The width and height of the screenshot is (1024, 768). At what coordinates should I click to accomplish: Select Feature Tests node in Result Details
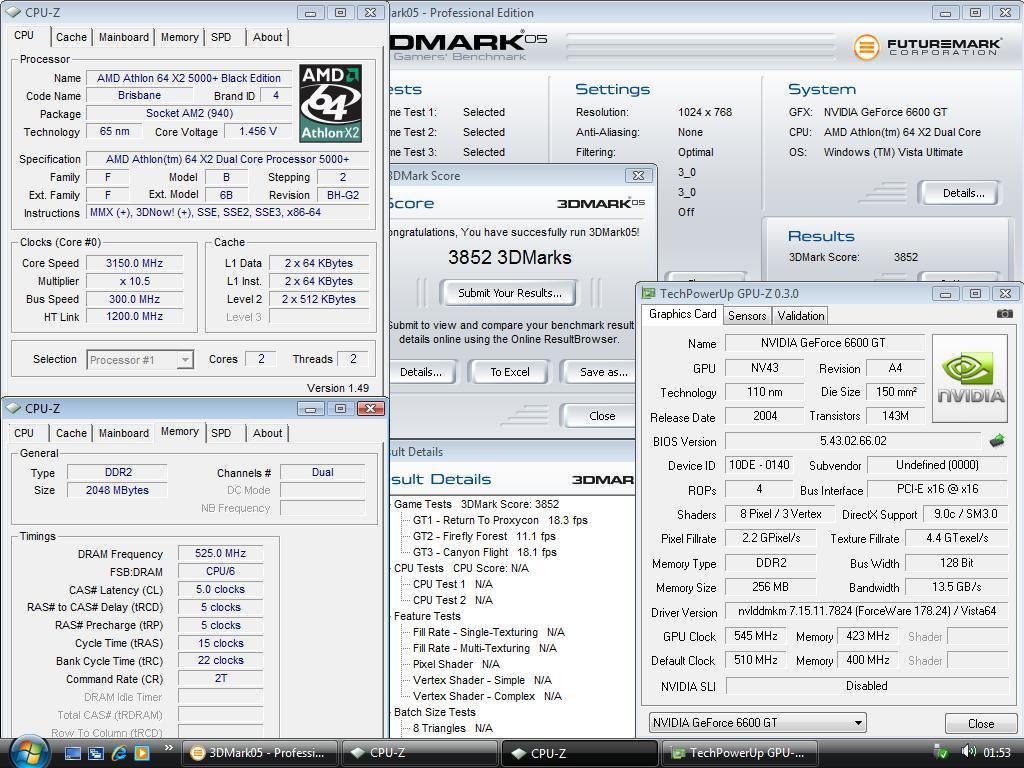[427, 616]
